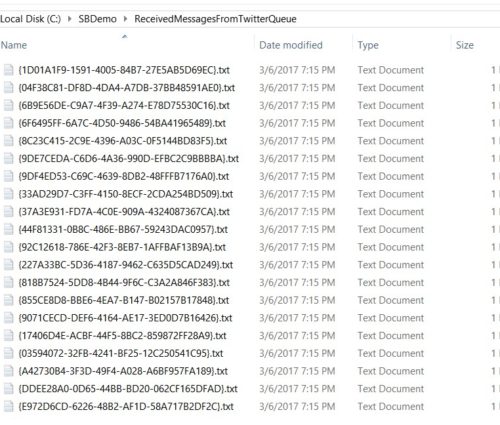Click text file icon of {04F38C81-DF8D-4DA4-A7DB-37BB48591AE0}.txt
500x425 pixels.
(x=8, y=88)
